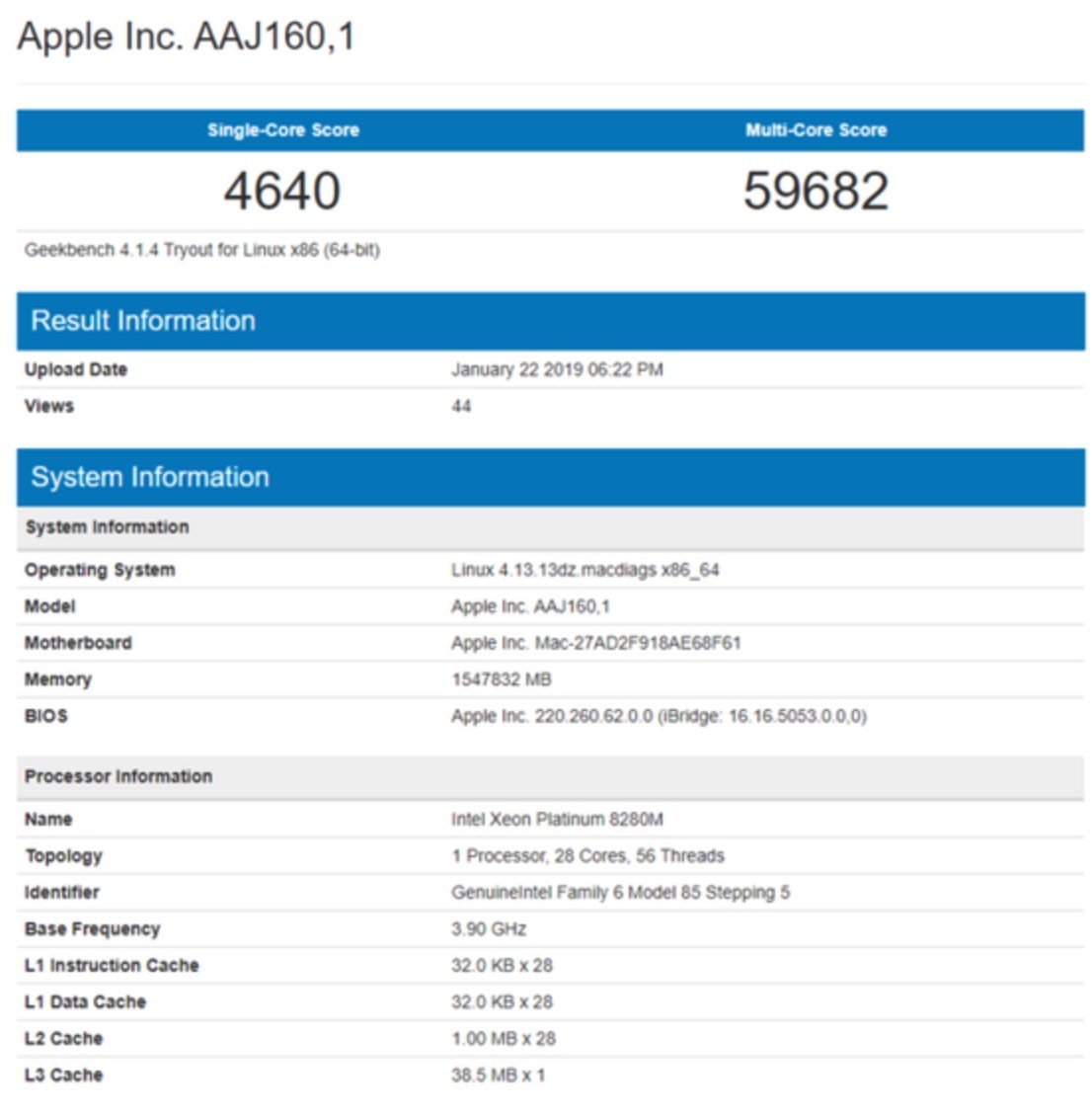
Task: Select the BIOS value 220.260.62.0.0 iBridge
Action: point(659,716)
